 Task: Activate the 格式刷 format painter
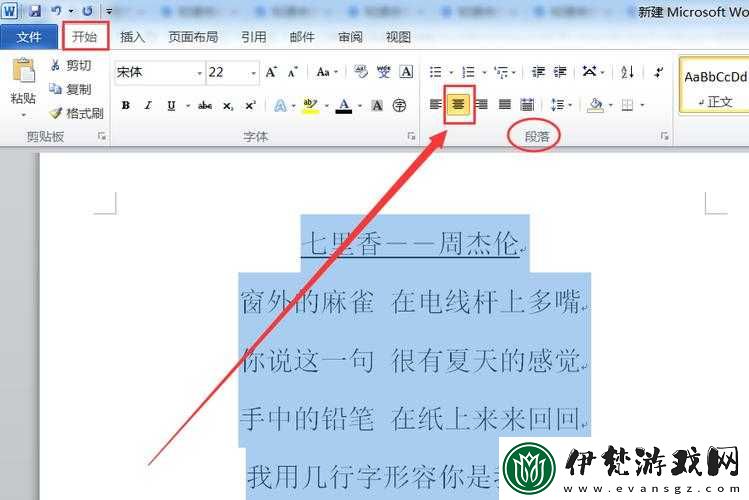pyautogui.click(x=76, y=113)
